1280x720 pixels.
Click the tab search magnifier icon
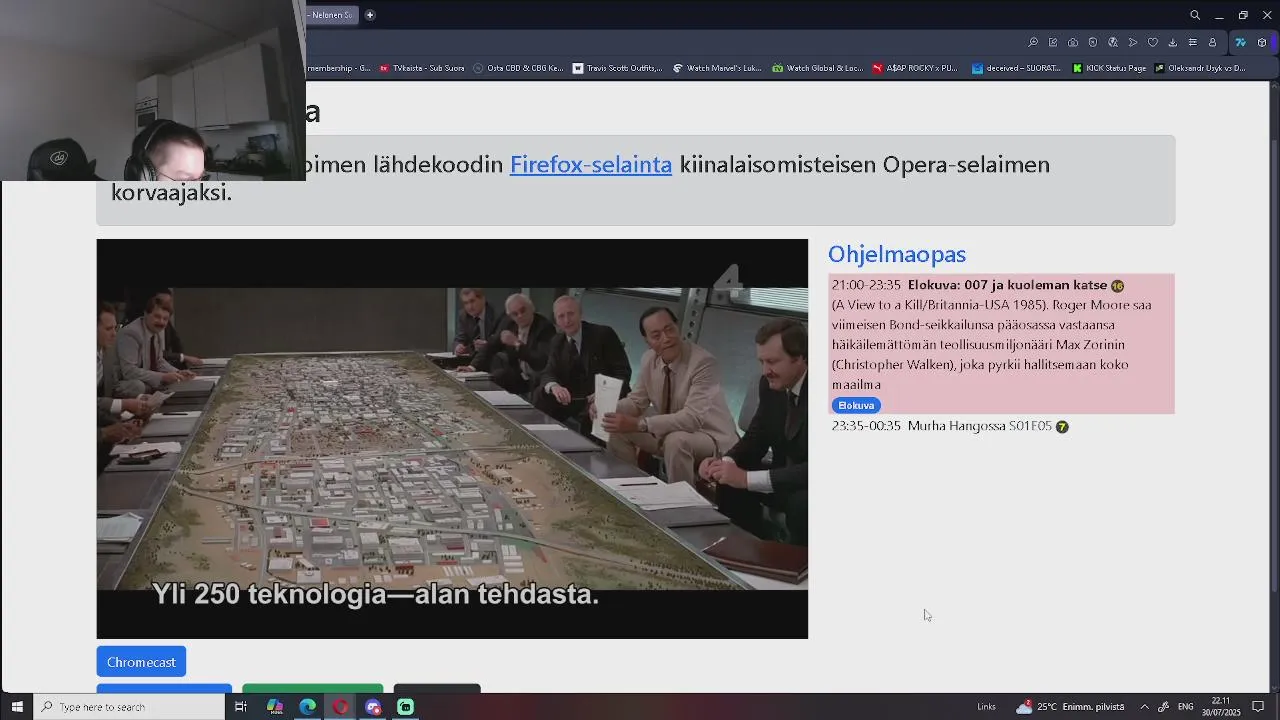coord(1195,15)
